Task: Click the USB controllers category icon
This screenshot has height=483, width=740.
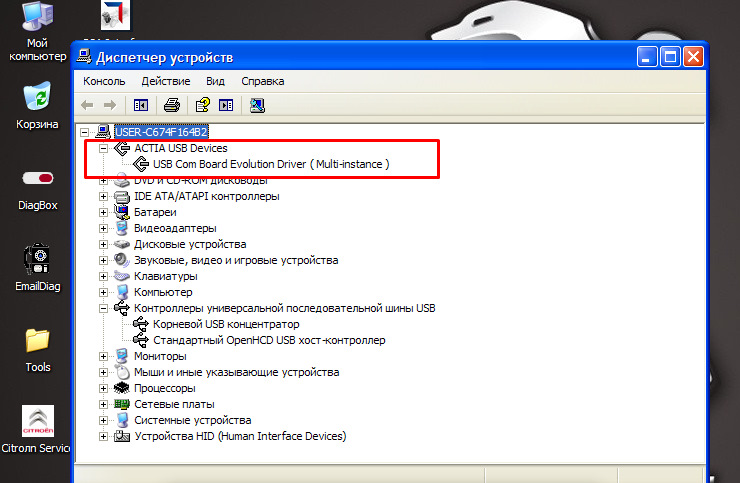Action: (122, 308)
